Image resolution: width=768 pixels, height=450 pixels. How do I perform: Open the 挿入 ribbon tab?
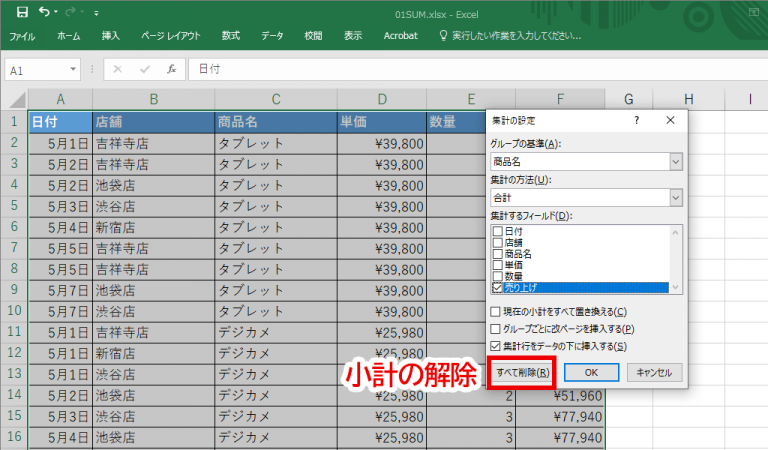pyautogui.click(x=111, y=36)
